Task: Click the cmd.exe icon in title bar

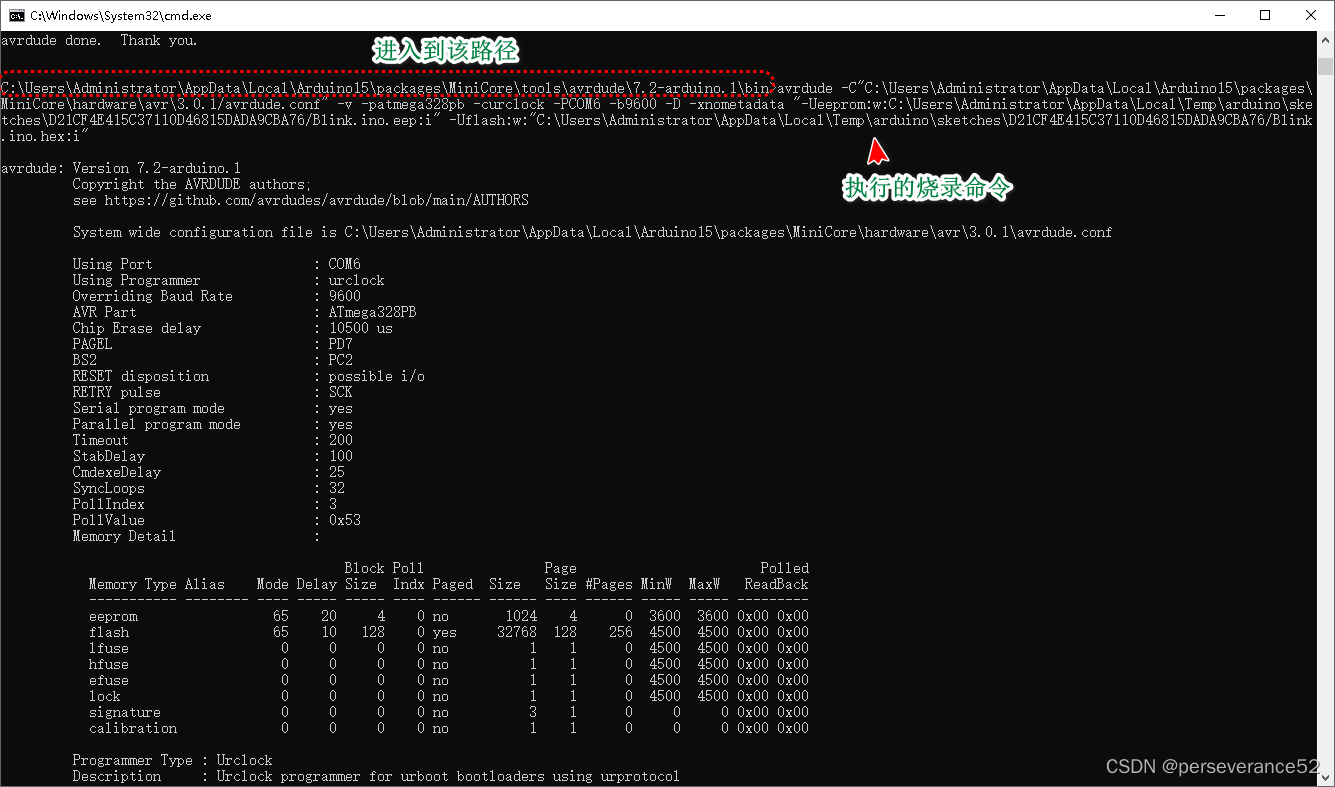Action: [x=16, y=15]
